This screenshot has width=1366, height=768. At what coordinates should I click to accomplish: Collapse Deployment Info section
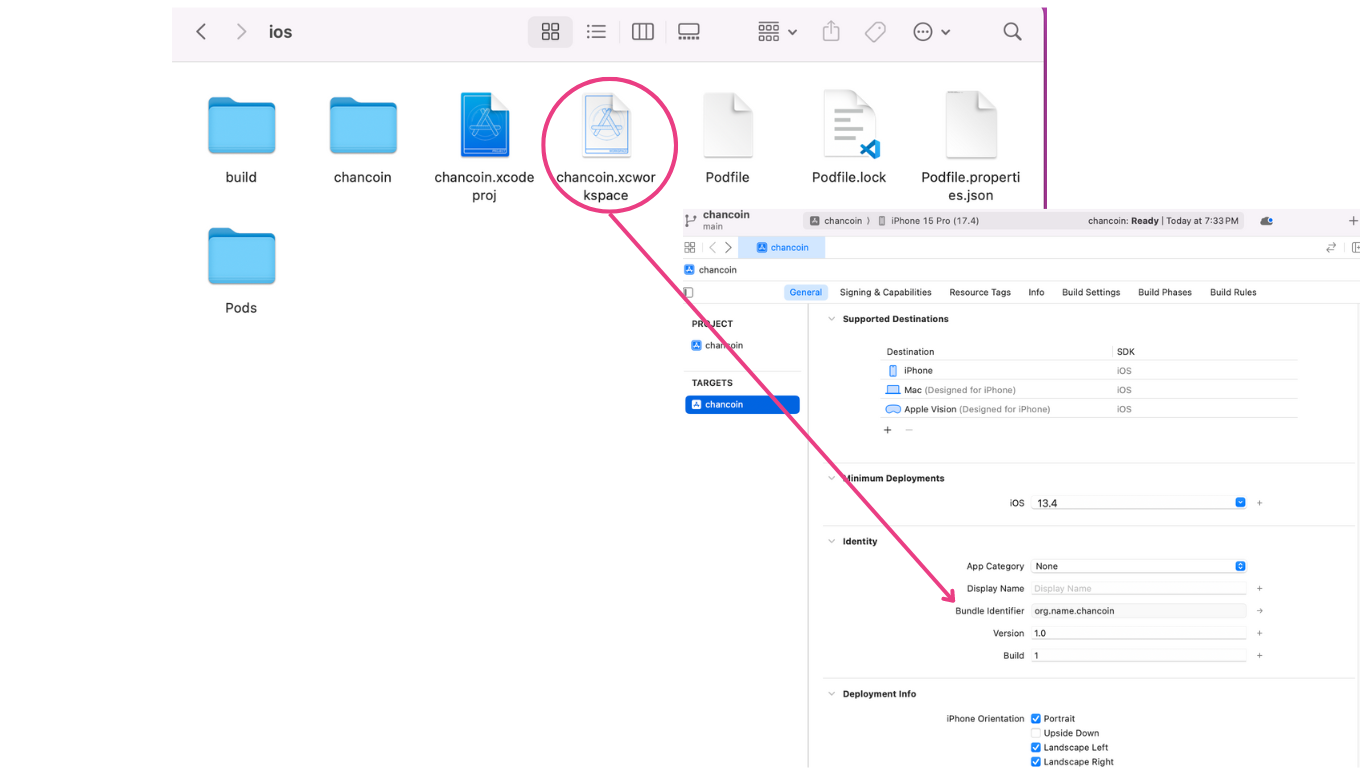click(x=830, y=694)
